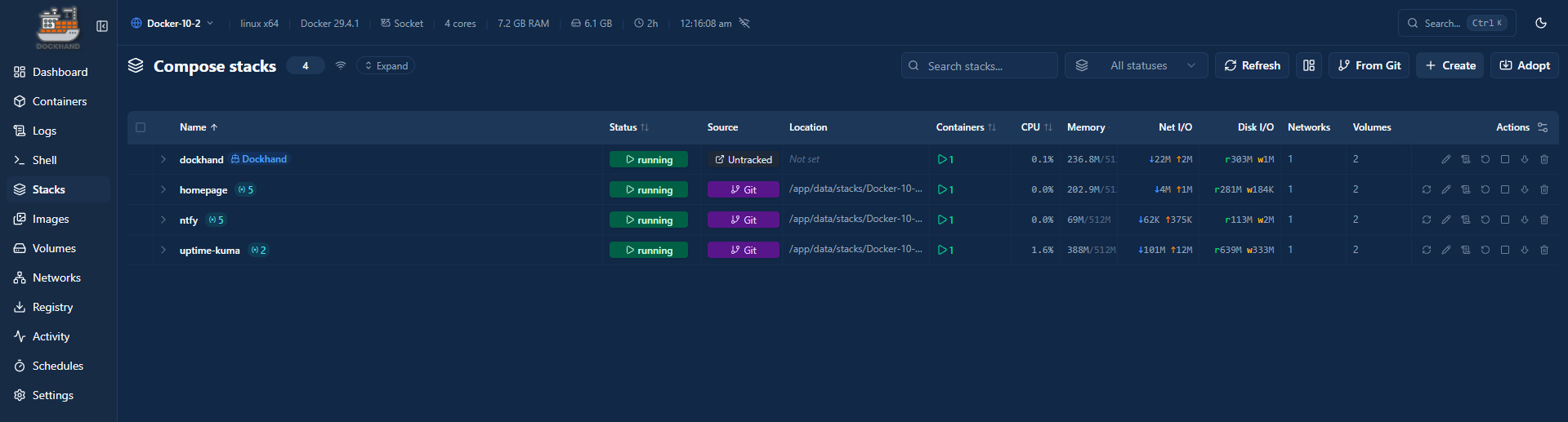Click the Dockhand ship logo
Screen dimensions: 1568x422
click(x=58, y=28)
